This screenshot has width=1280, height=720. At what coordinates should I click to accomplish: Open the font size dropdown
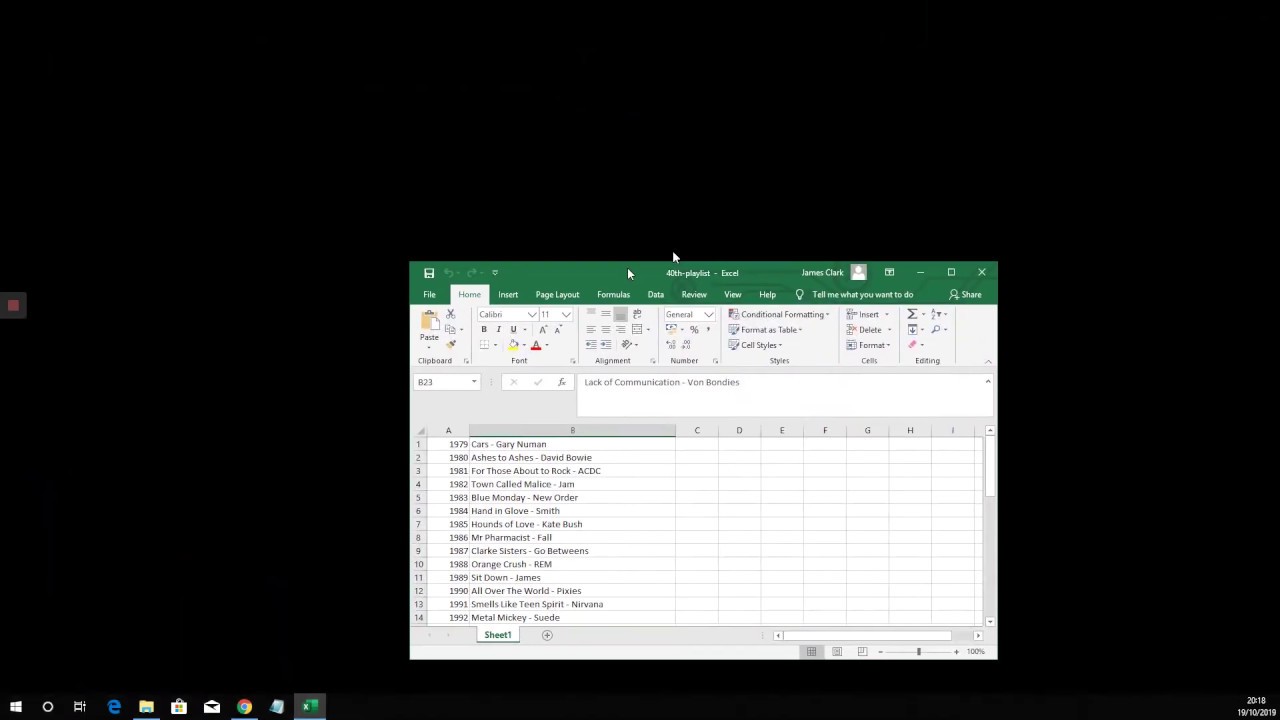[566, 314]
